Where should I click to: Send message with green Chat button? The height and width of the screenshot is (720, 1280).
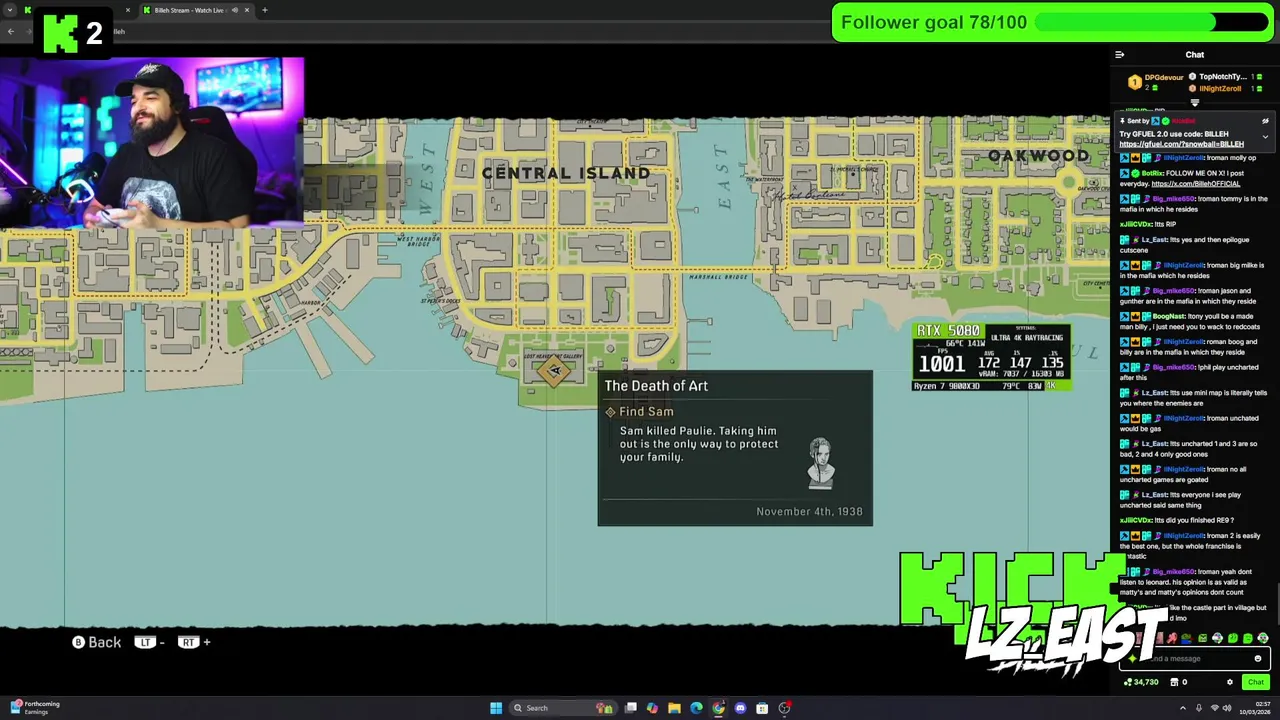click(x=1256, y=682)
